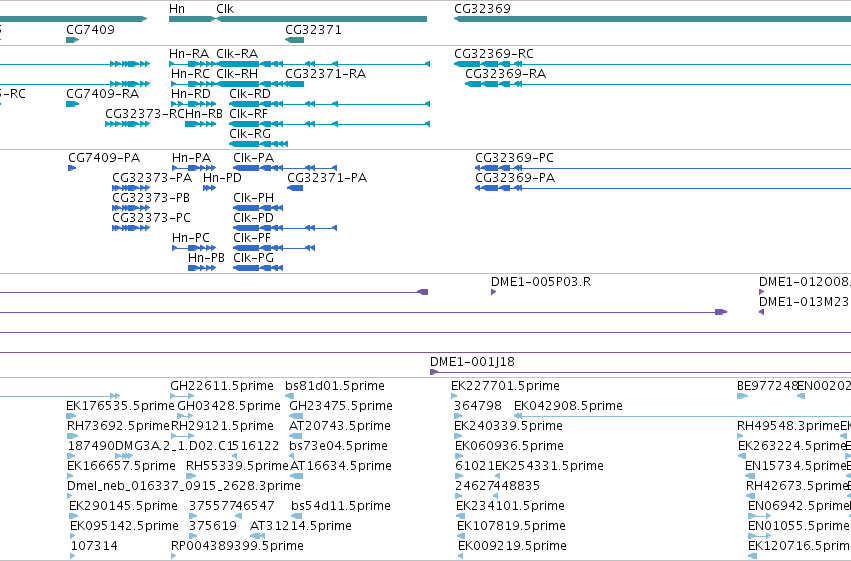Image resolution: width=851 pixels, height=561 pixels.
Task: Select EST EK095142.5prime
Action: tap(124, 526)
